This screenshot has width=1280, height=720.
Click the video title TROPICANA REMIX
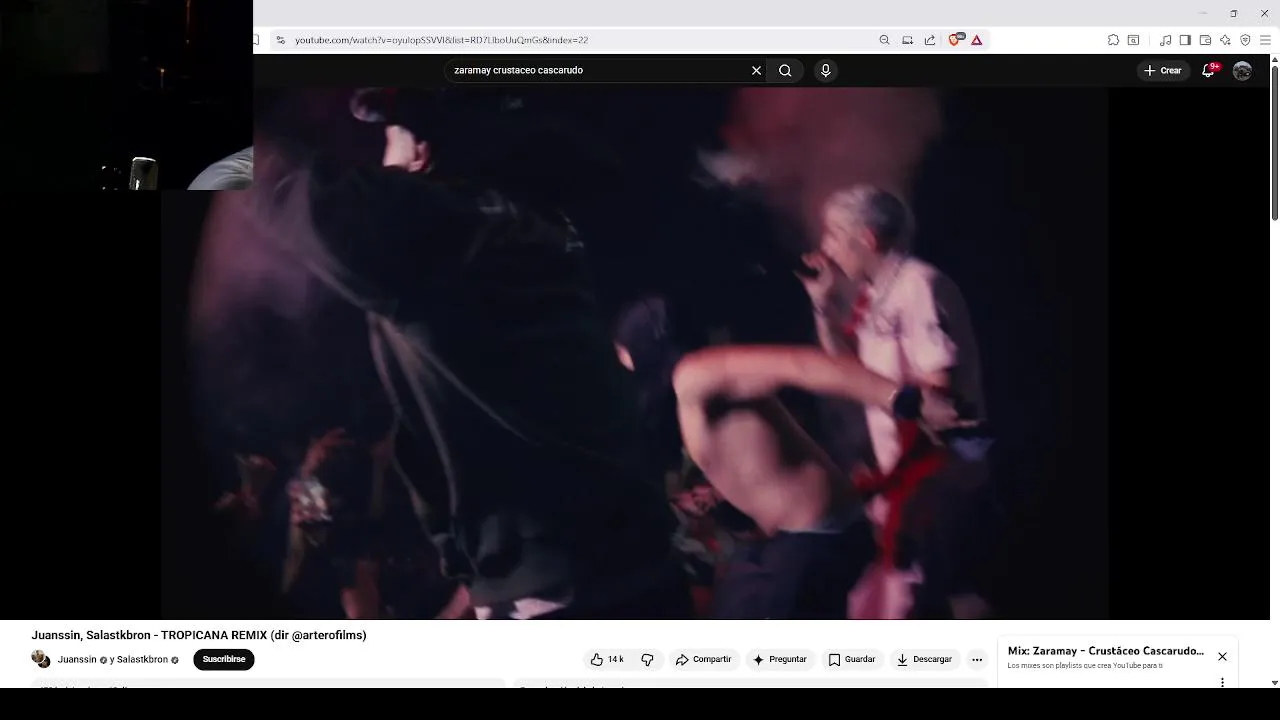point(199,635)
